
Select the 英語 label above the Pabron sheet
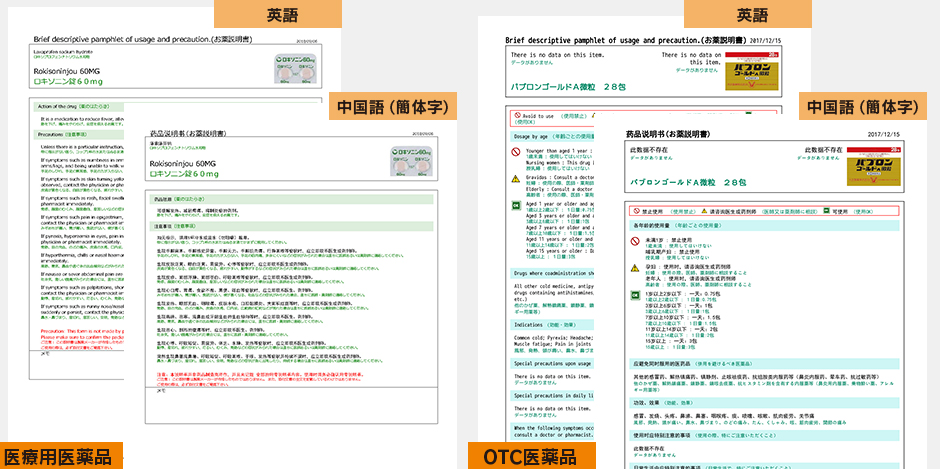click(x=748, y=14)
